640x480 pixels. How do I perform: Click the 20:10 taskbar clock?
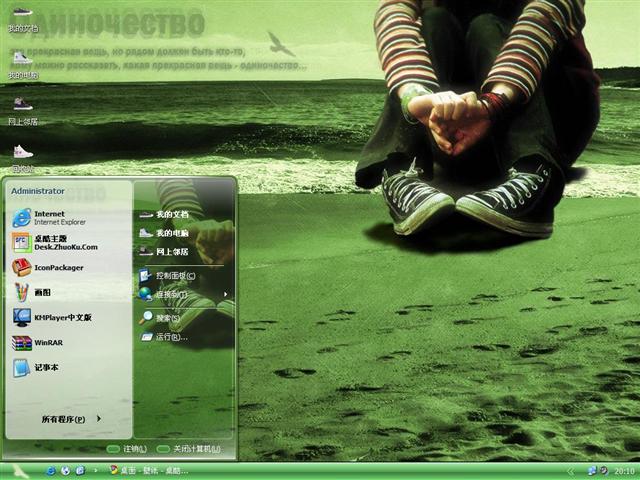[624, 471]
